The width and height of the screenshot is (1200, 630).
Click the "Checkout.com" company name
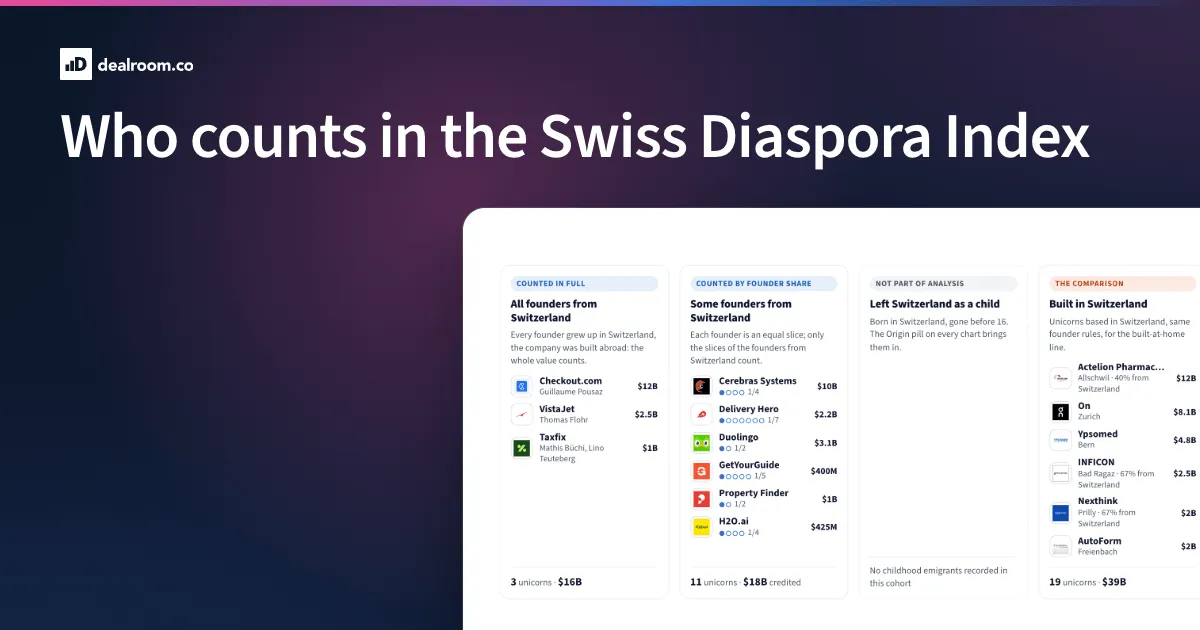click(x=571, y=381)
